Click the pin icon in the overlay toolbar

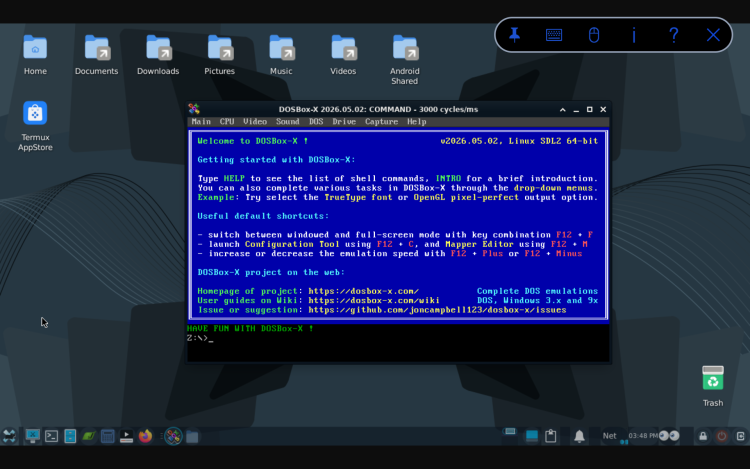pyautogui.click(x=514, y=35)
